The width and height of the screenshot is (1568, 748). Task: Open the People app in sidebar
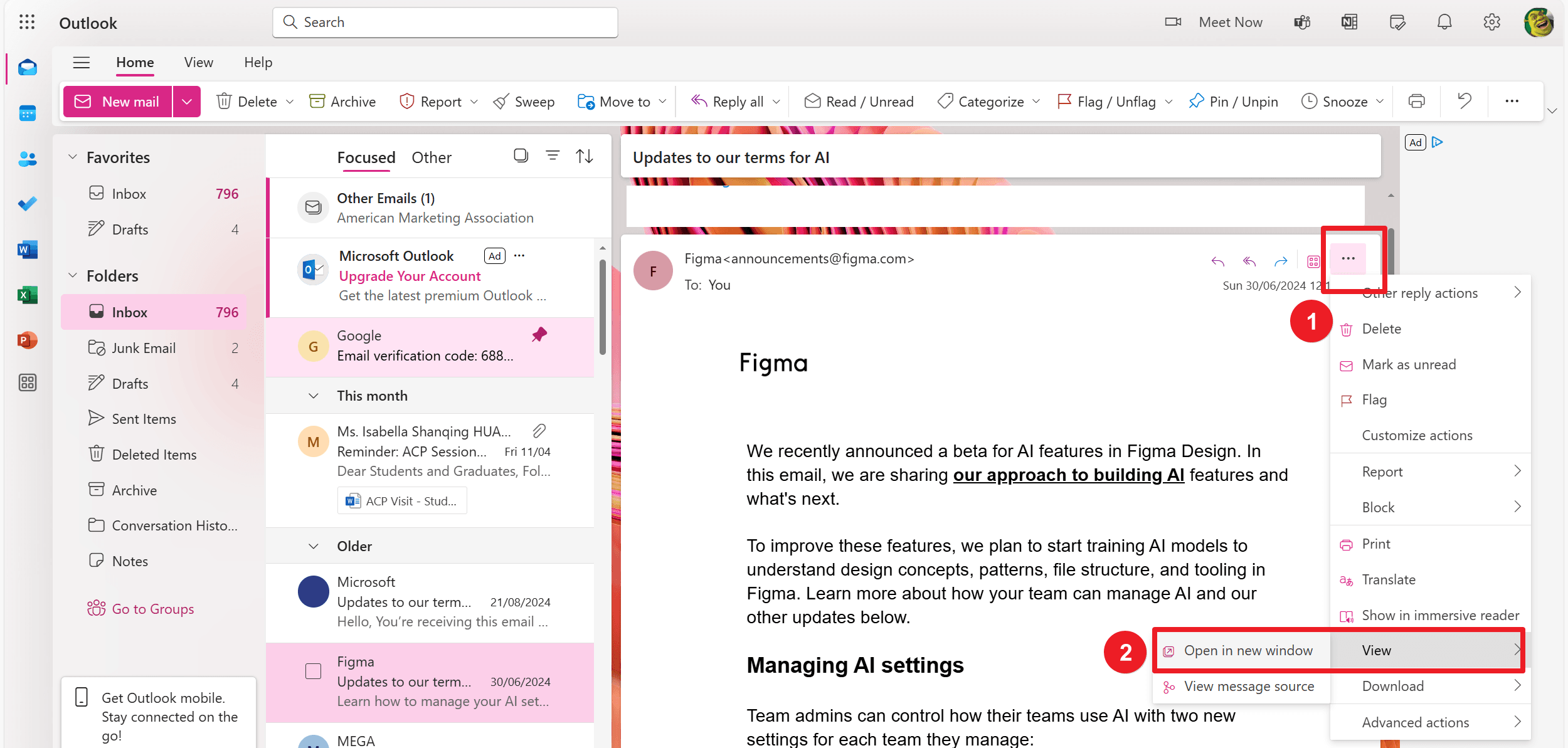pyautogui.click(x=28, y=159)
